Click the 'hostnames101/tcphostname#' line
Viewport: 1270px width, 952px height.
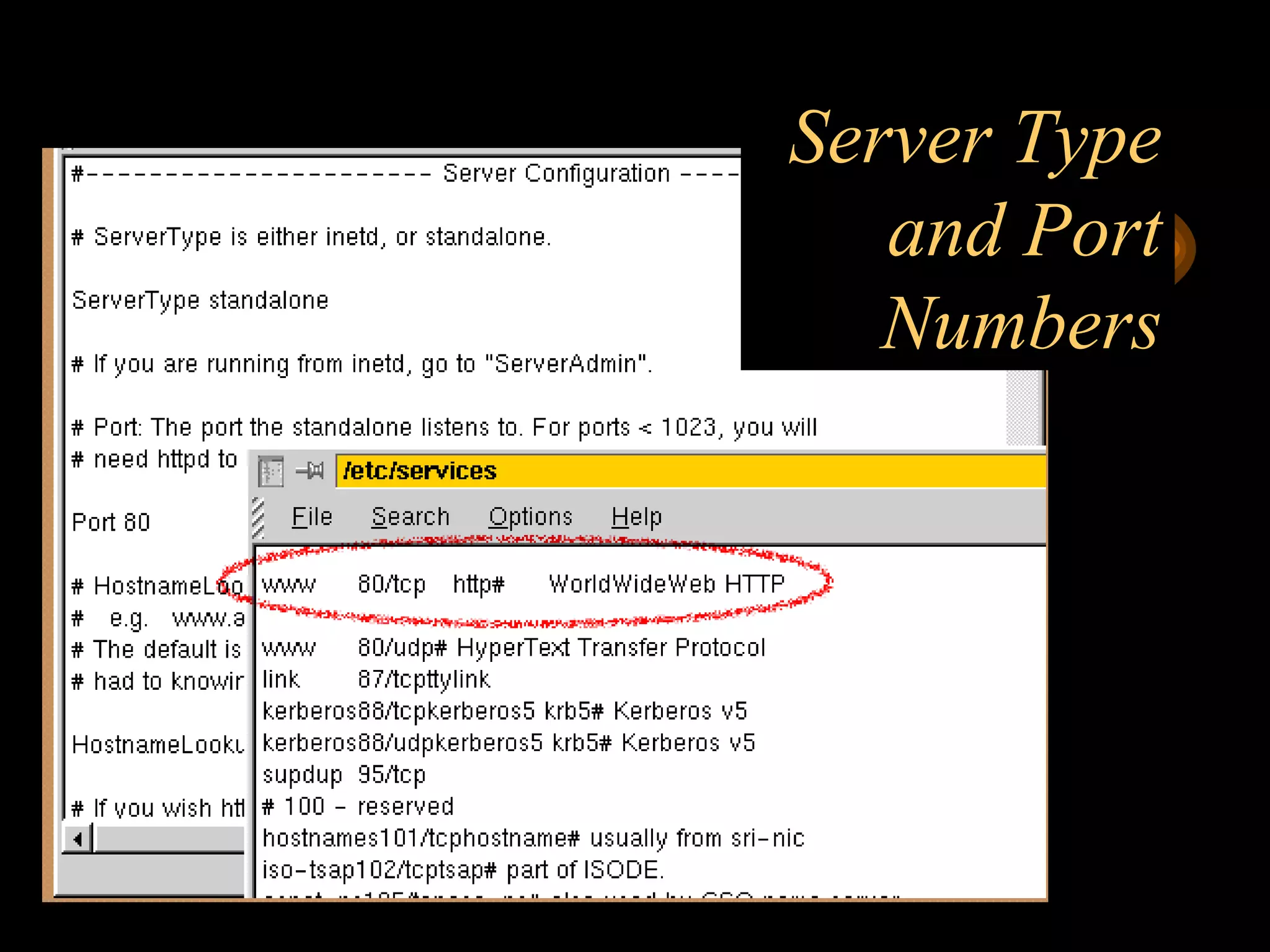533,838
